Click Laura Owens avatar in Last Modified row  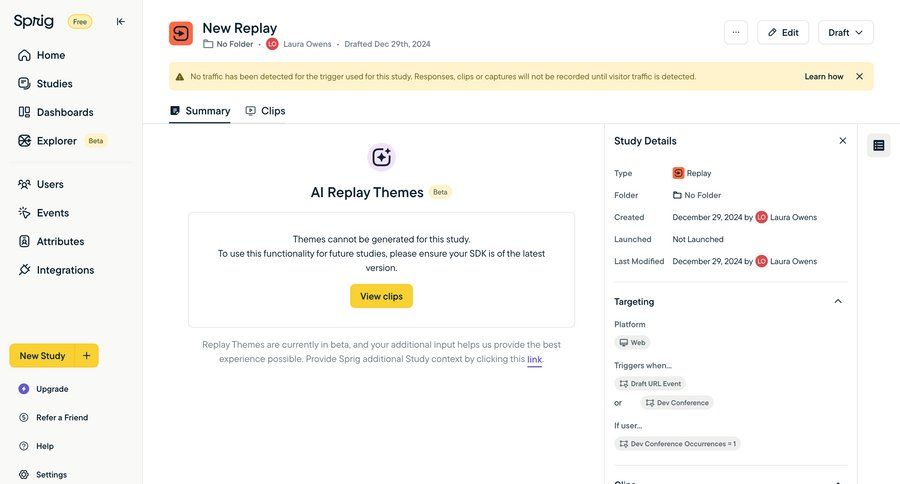coord(762,261)
